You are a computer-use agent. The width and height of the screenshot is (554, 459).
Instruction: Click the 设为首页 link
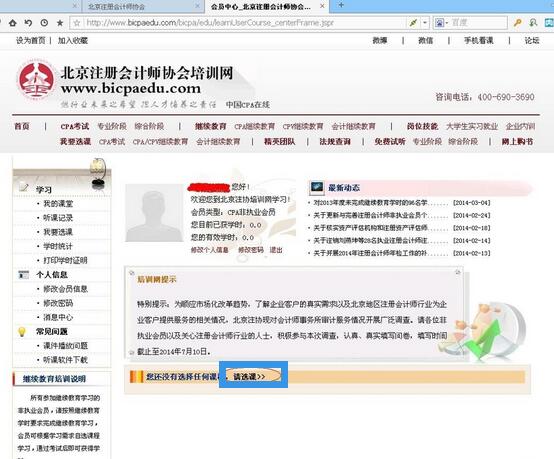(x=31, y=41)
